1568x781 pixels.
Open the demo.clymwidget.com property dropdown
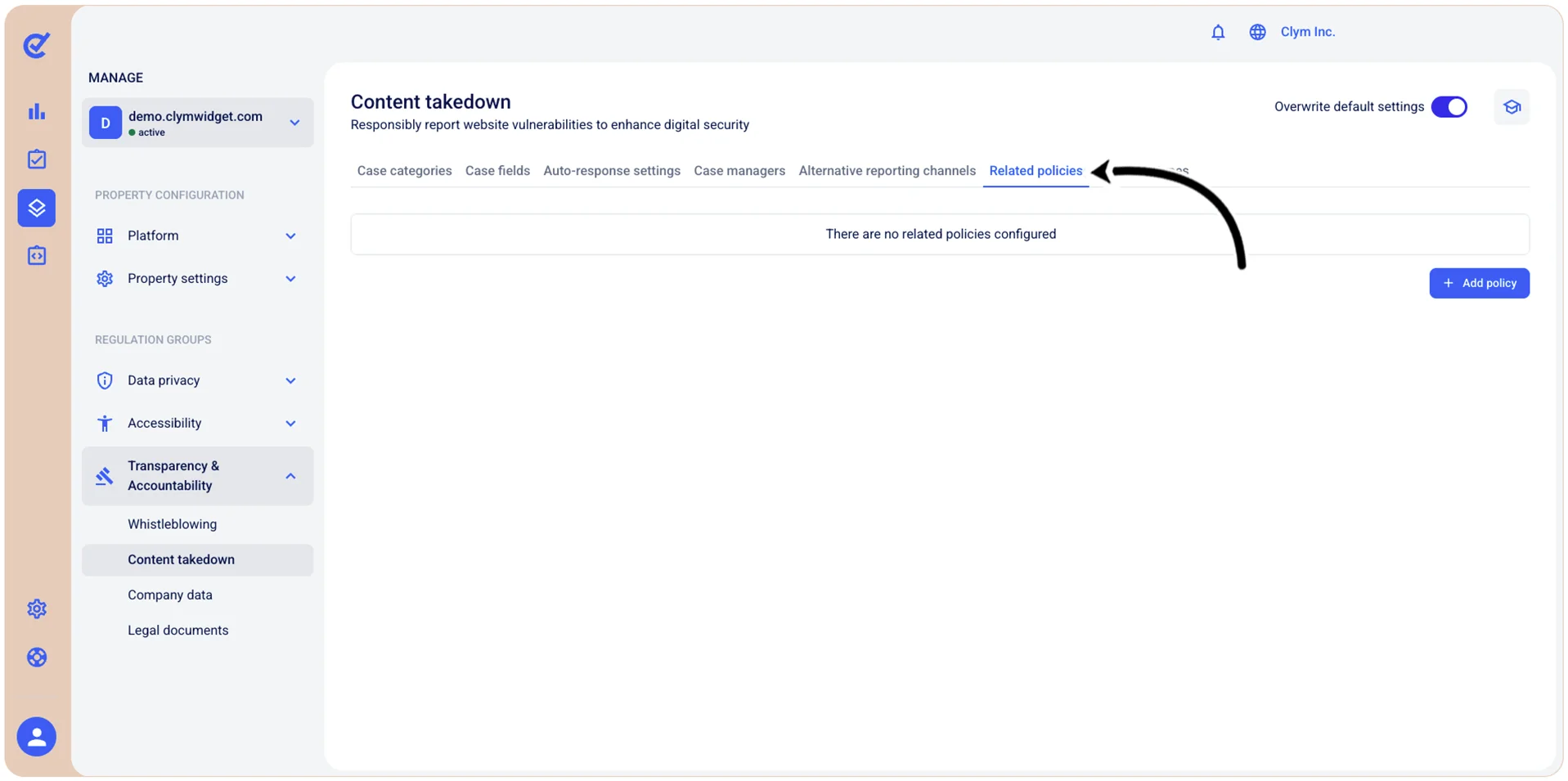click(197, 123)
